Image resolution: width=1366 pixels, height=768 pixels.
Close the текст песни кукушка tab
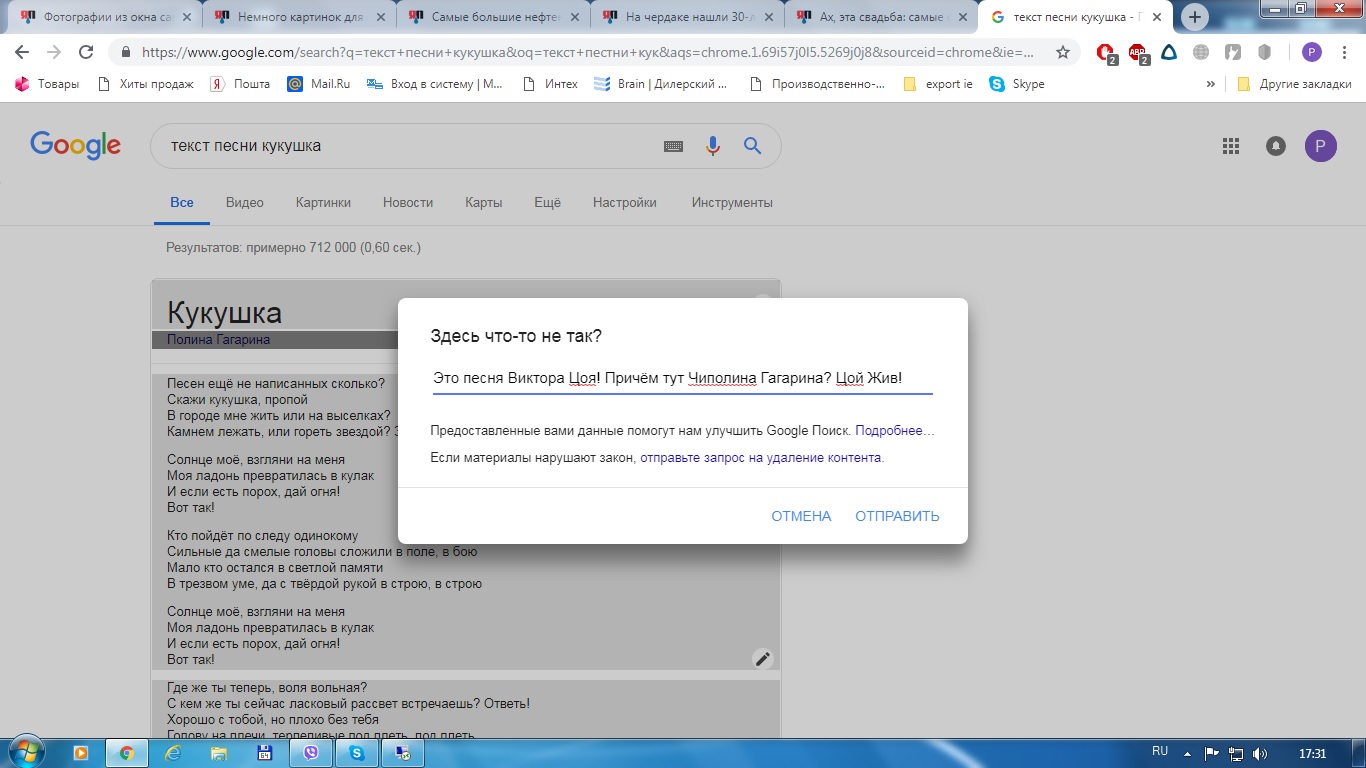pos(1157,17)
